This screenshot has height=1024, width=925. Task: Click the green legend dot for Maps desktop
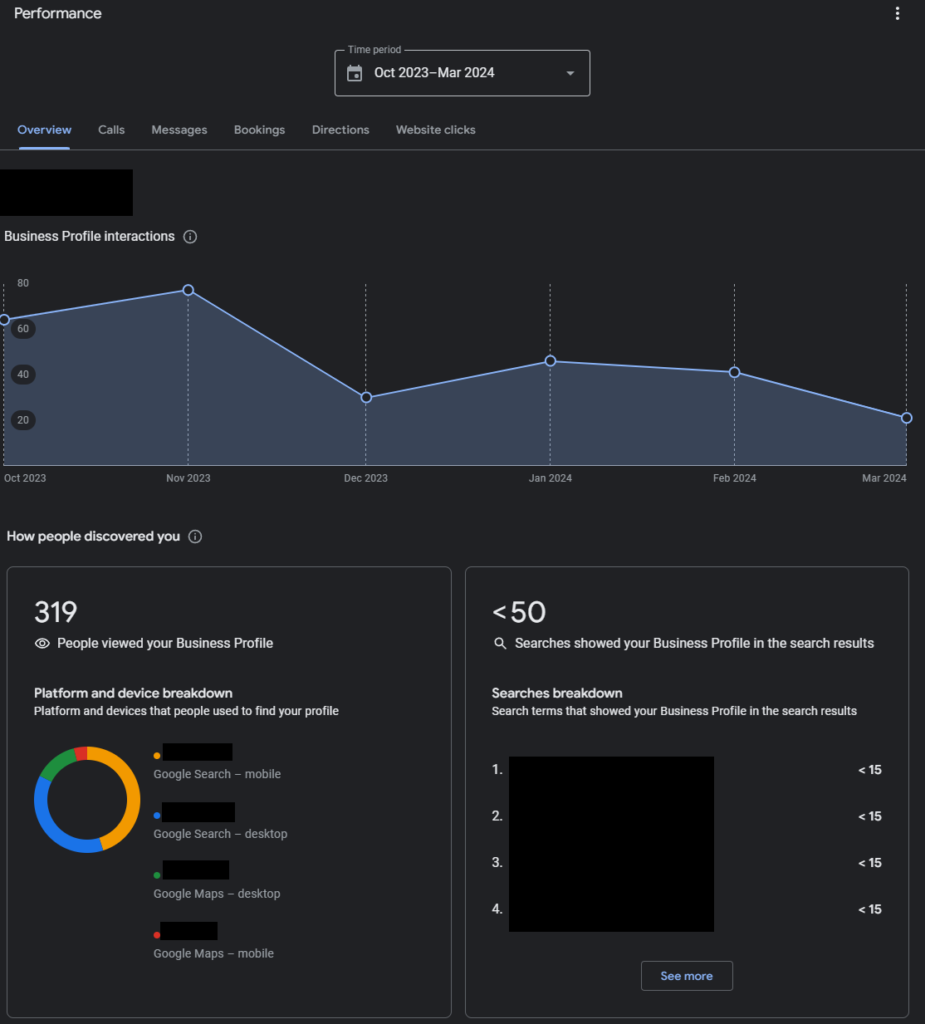tap(157, 875)
